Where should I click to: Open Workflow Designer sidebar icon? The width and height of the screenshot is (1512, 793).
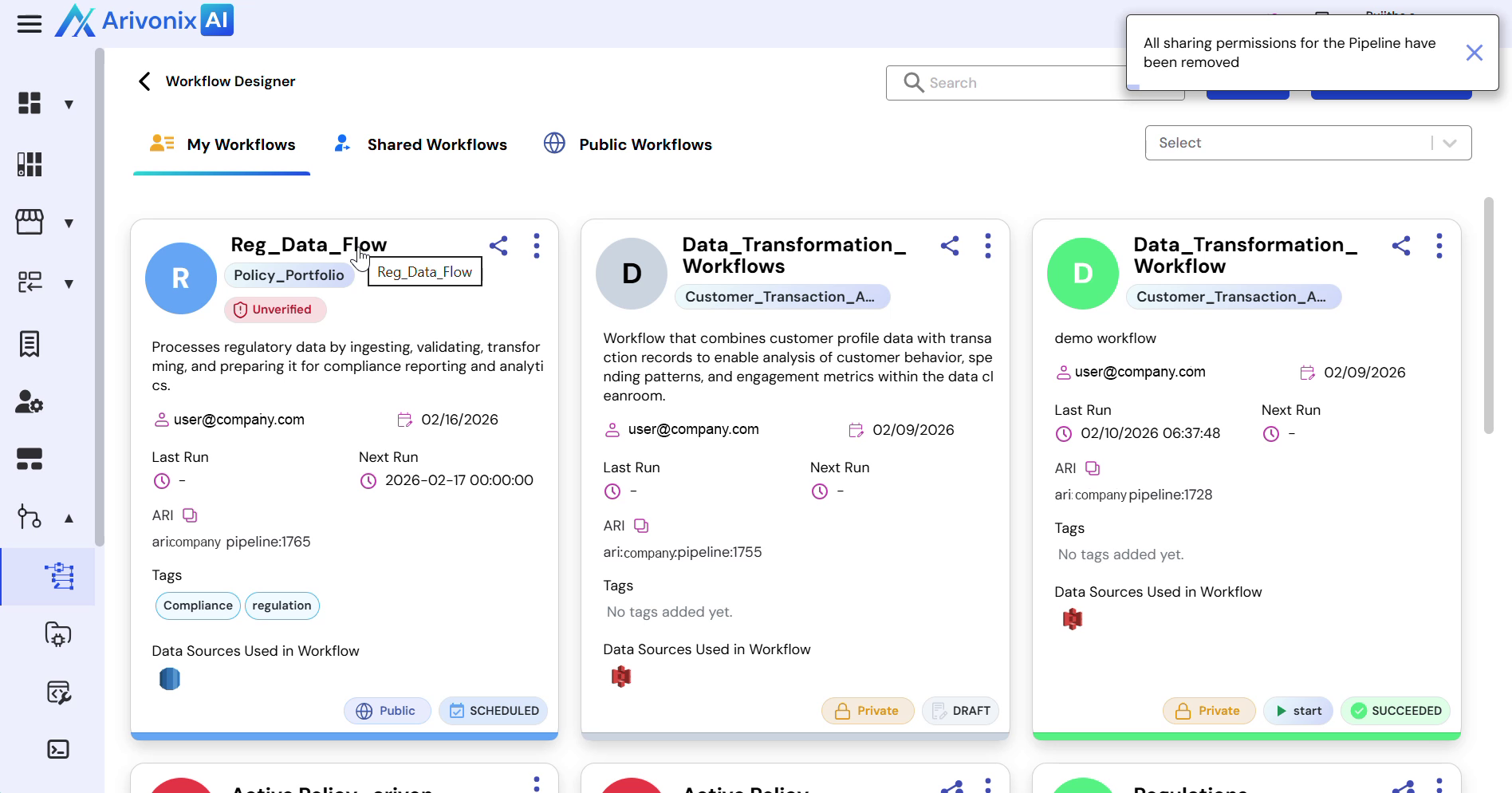[59, 576]
